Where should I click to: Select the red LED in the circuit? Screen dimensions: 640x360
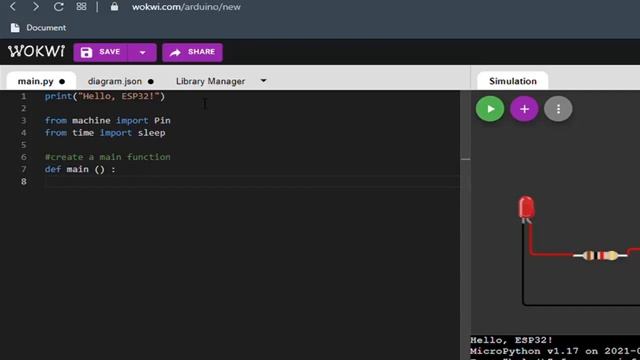(526, 208)
